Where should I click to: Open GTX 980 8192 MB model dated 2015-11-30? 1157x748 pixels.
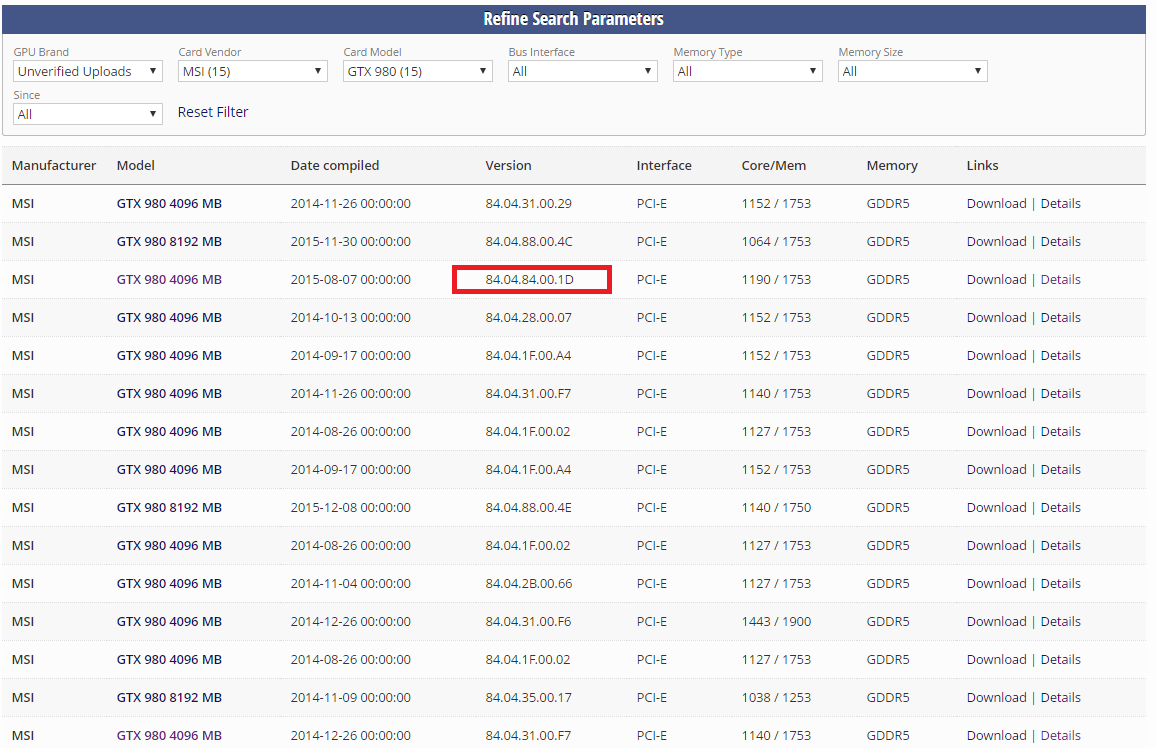[169, 241]
